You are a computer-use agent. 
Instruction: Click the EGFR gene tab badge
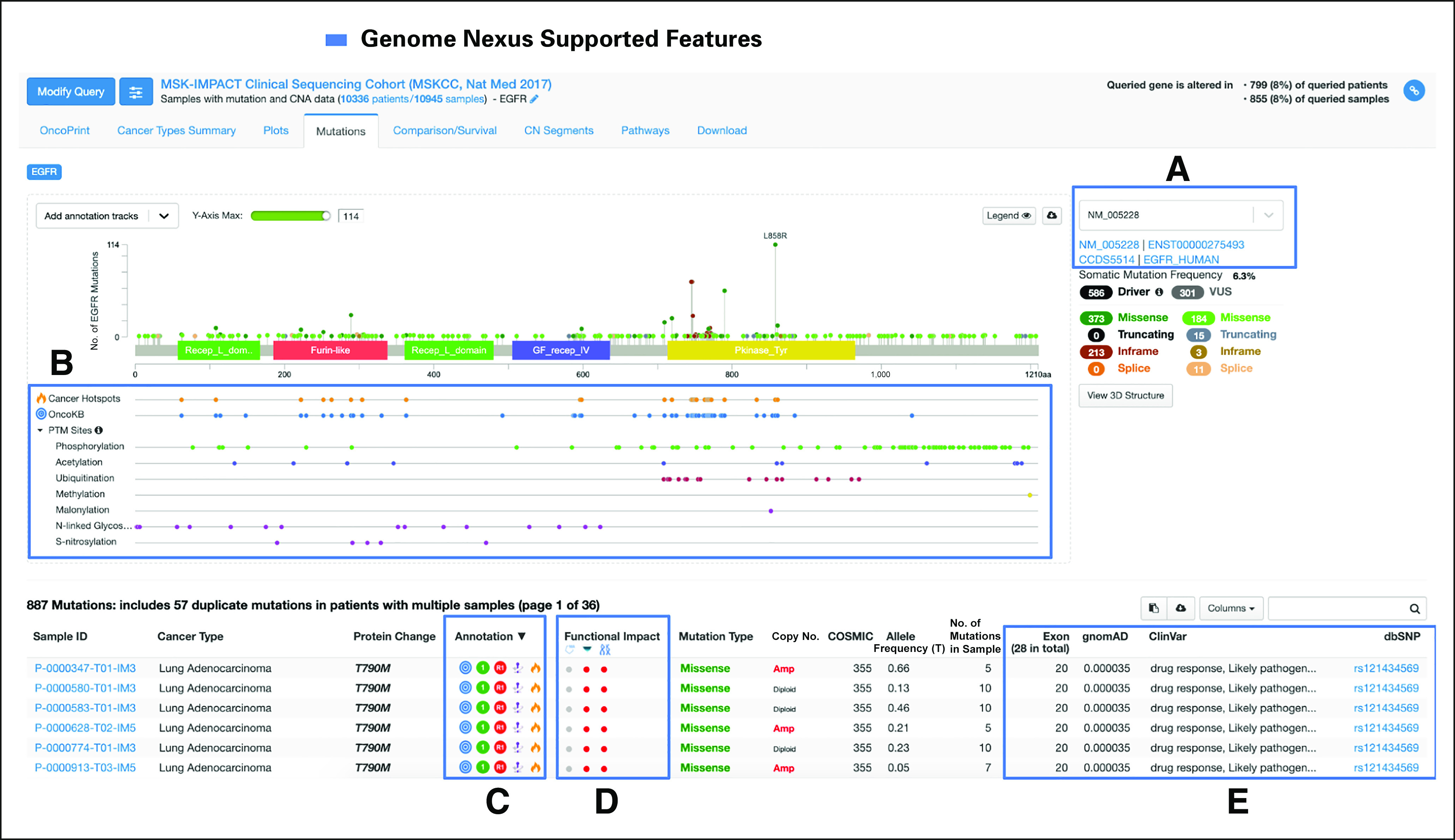[x=44, y=172]
